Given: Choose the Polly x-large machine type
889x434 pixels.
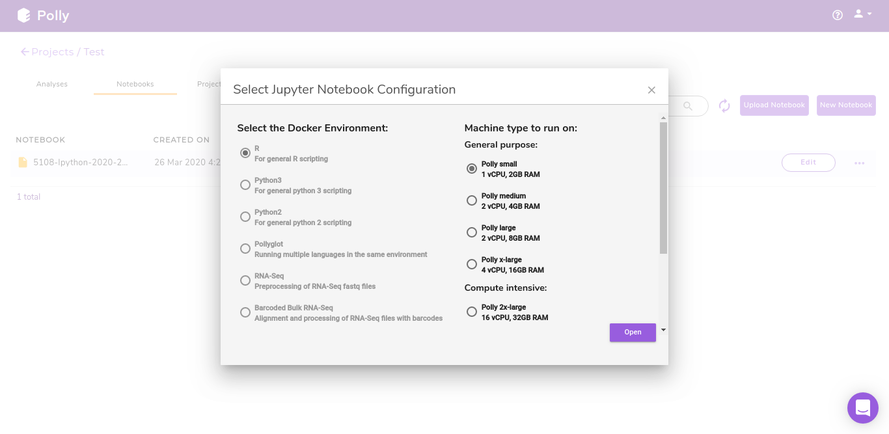Looking at the screenshot, I should coord(471,264).
